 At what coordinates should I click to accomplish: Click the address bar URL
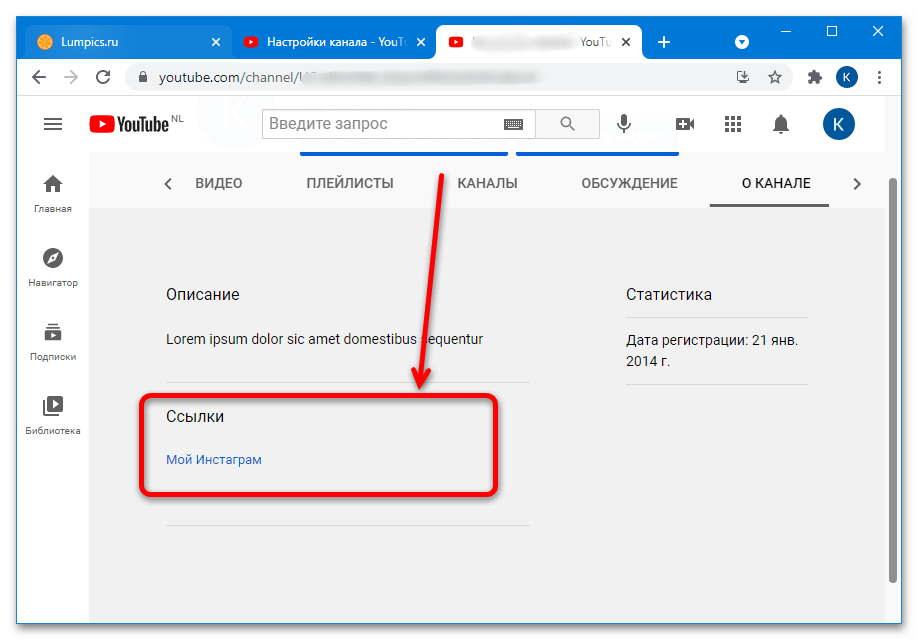point(348,77)
